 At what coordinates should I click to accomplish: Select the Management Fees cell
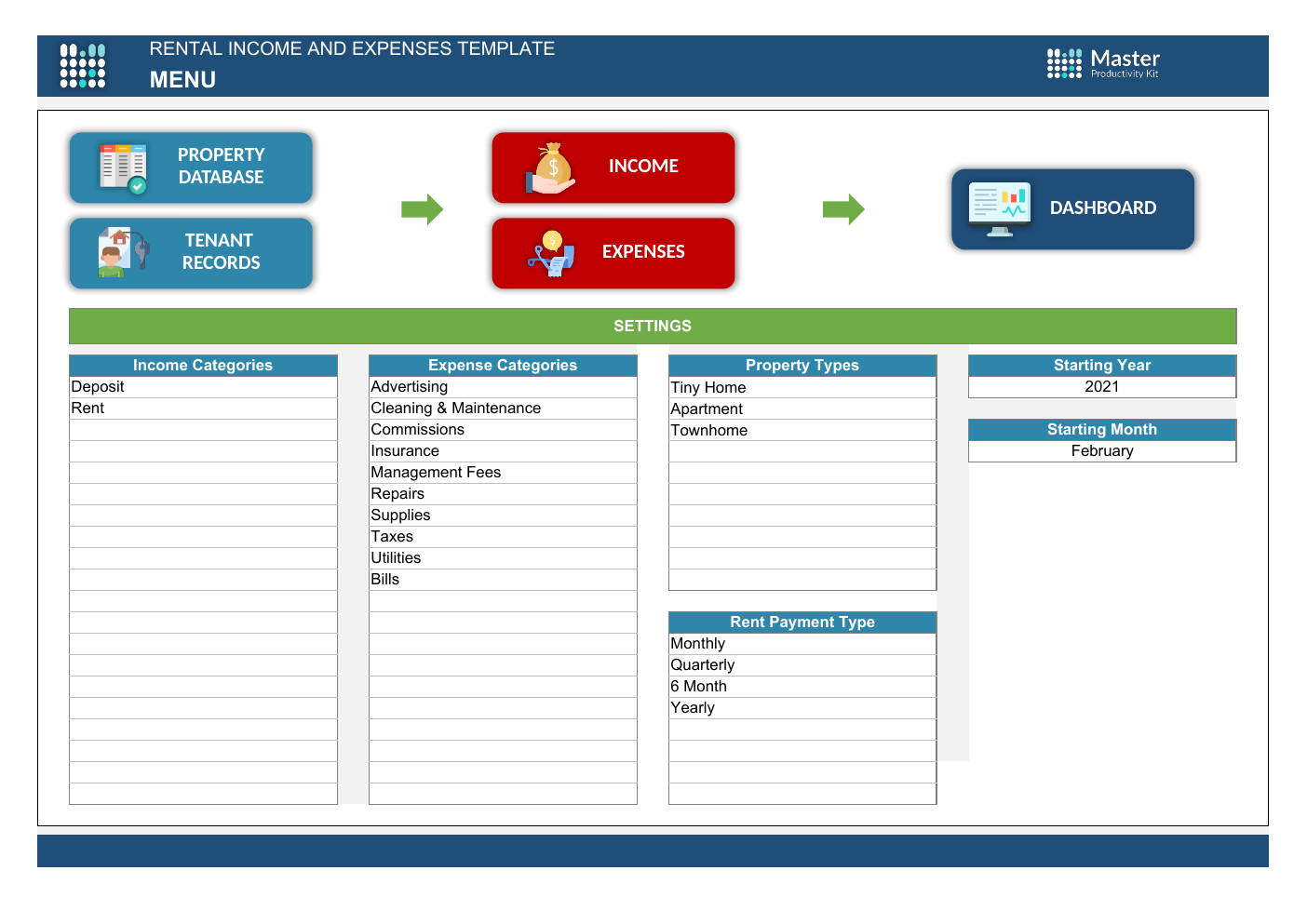coord(503,473)
